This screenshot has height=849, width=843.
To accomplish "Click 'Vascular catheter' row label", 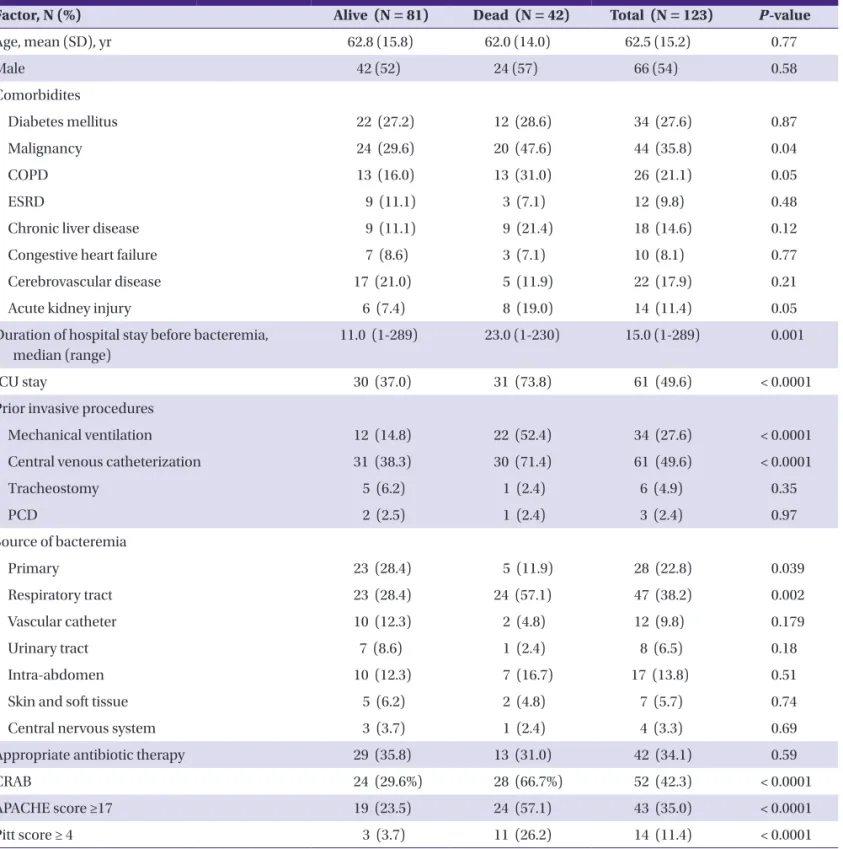I will tap(62, 622).
